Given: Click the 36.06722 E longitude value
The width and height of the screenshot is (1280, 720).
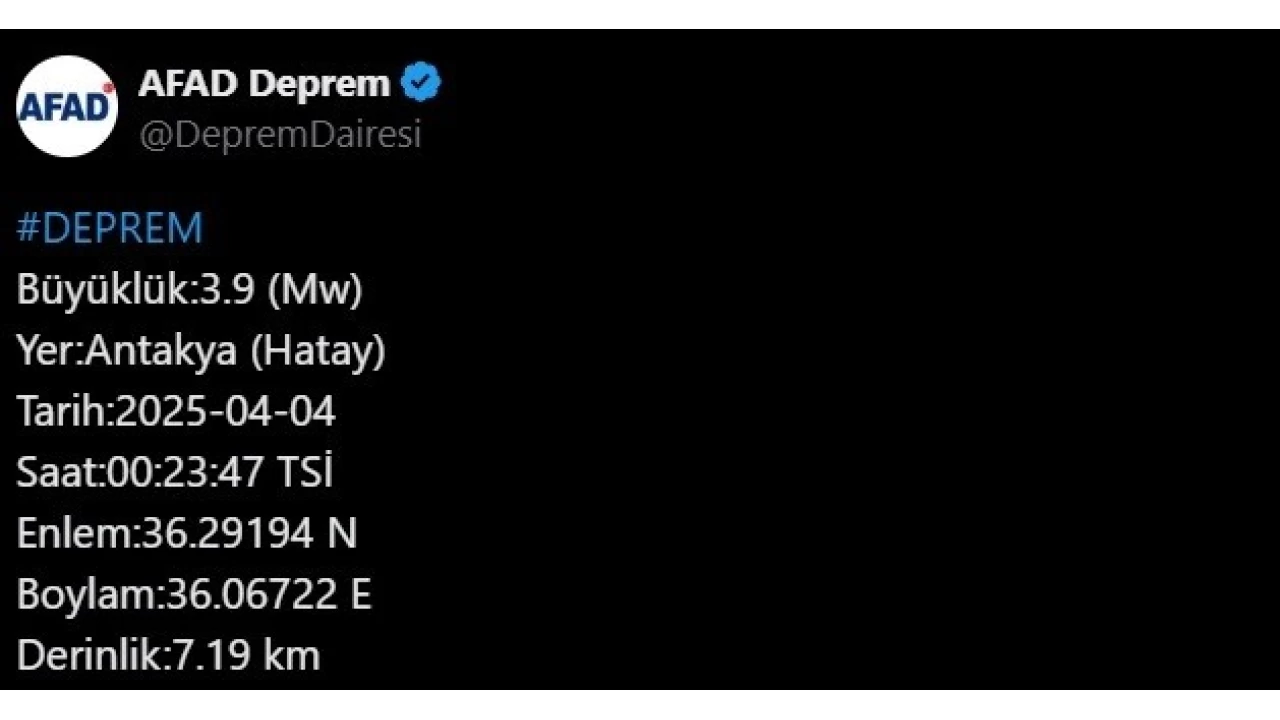Looking at the screenshot, I should (x=266, y=595).
